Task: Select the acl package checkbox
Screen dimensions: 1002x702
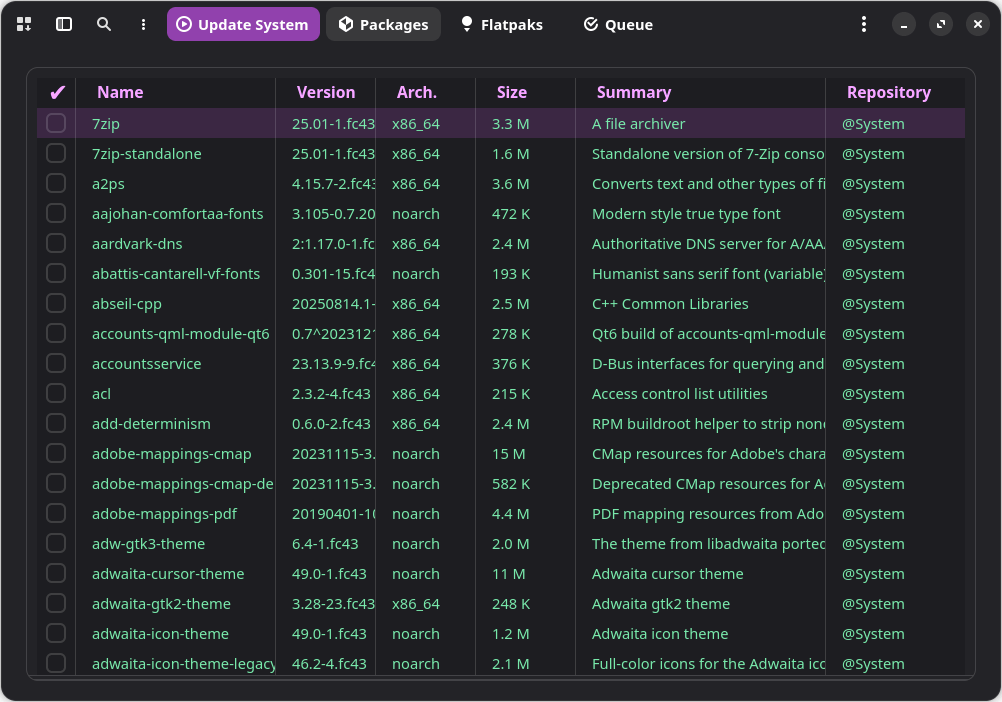Action: point(56,393)
